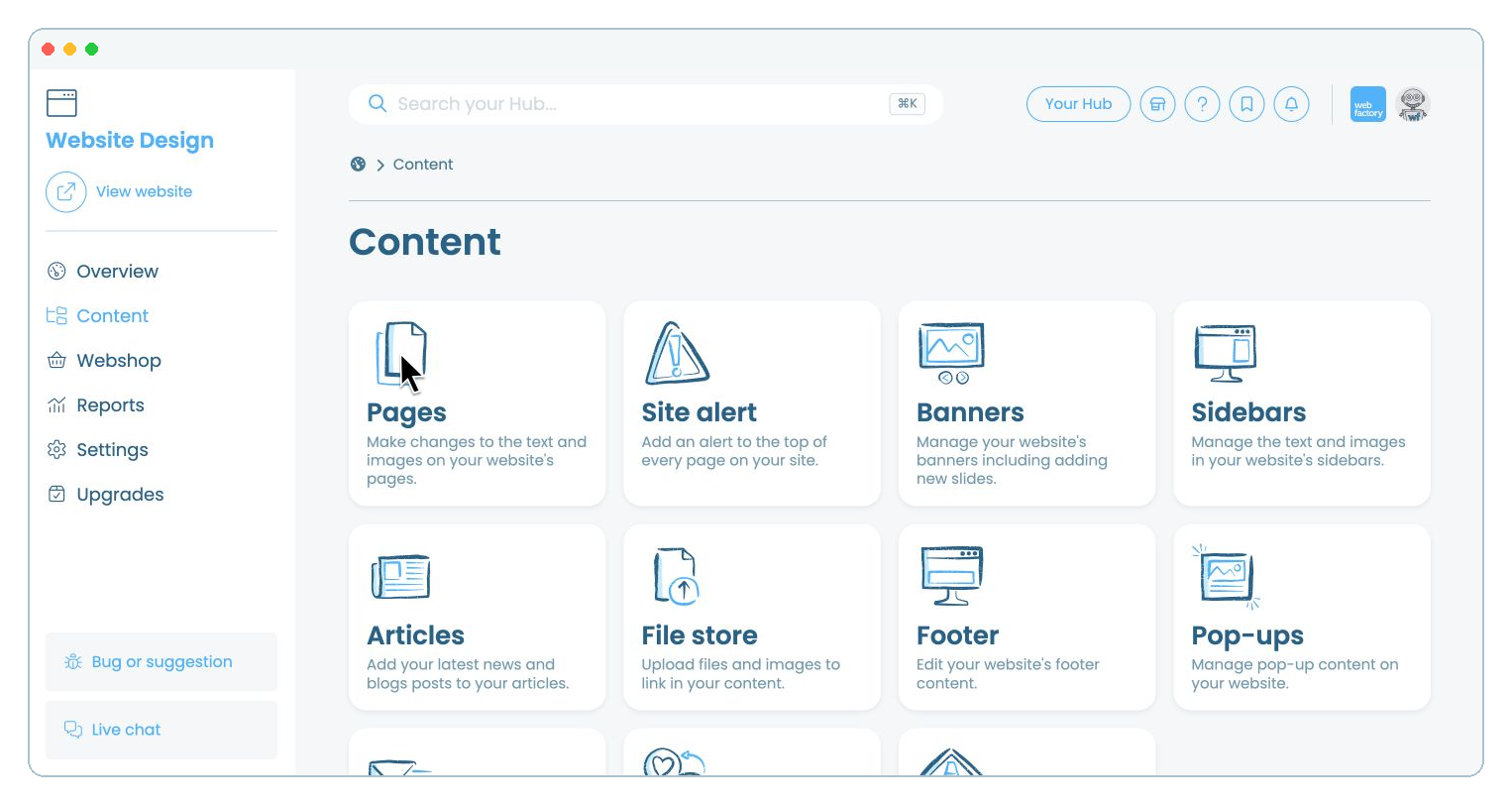Click the Content breadcrumb link
Viewport: 1512px width, 805px height.
click(x=423, y=165)
